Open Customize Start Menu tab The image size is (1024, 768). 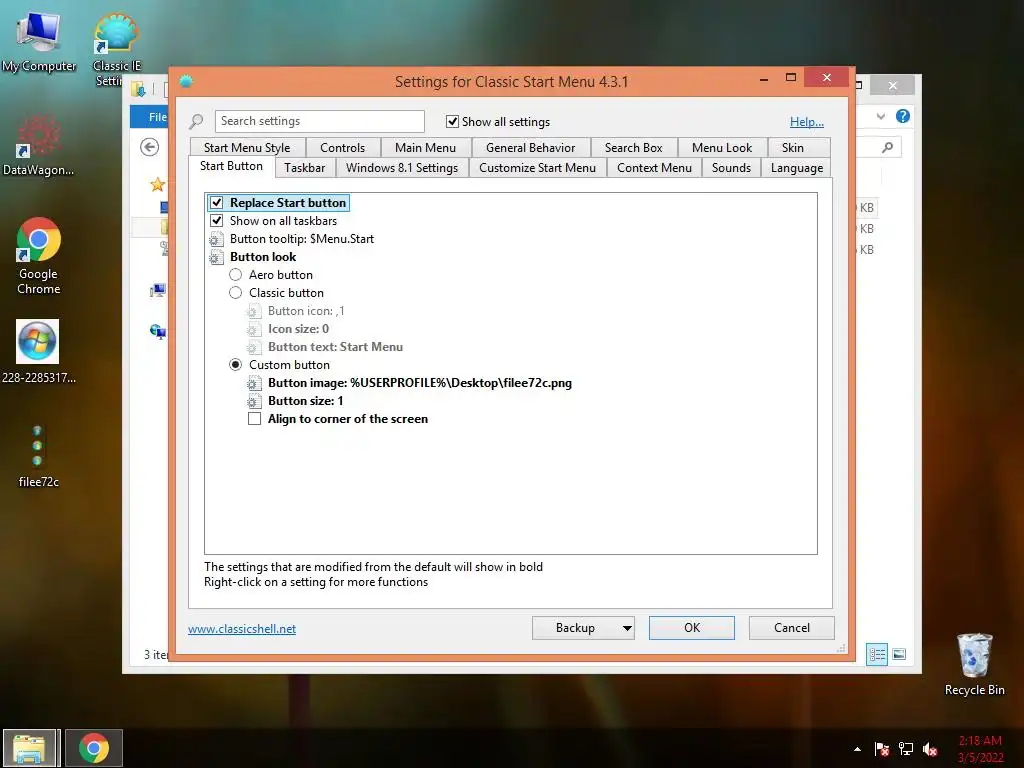point(537,168)
